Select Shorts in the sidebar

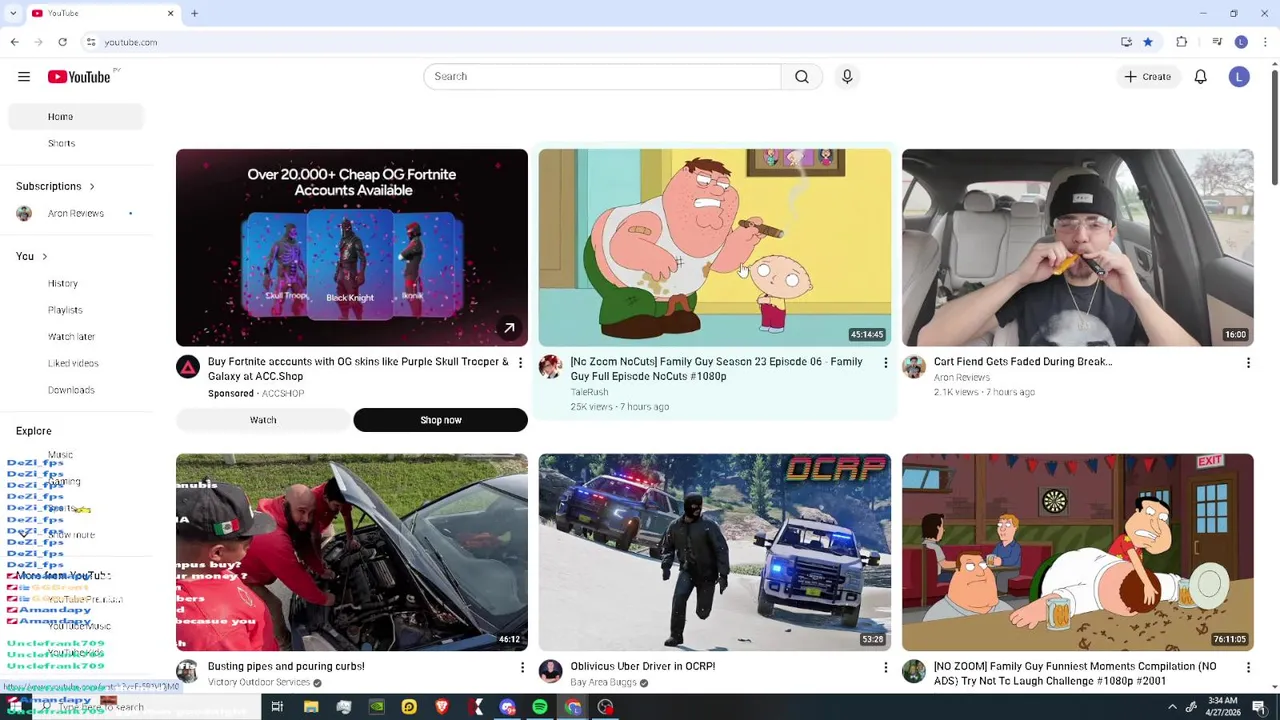76,143
